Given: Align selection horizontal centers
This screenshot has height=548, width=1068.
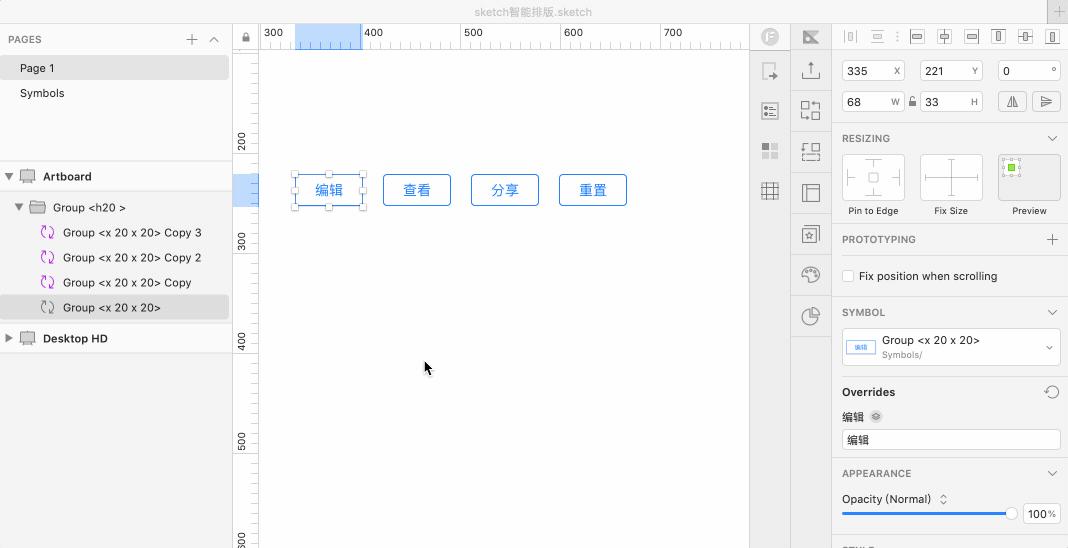Looking at the screenshot, I should coord(945,37).
